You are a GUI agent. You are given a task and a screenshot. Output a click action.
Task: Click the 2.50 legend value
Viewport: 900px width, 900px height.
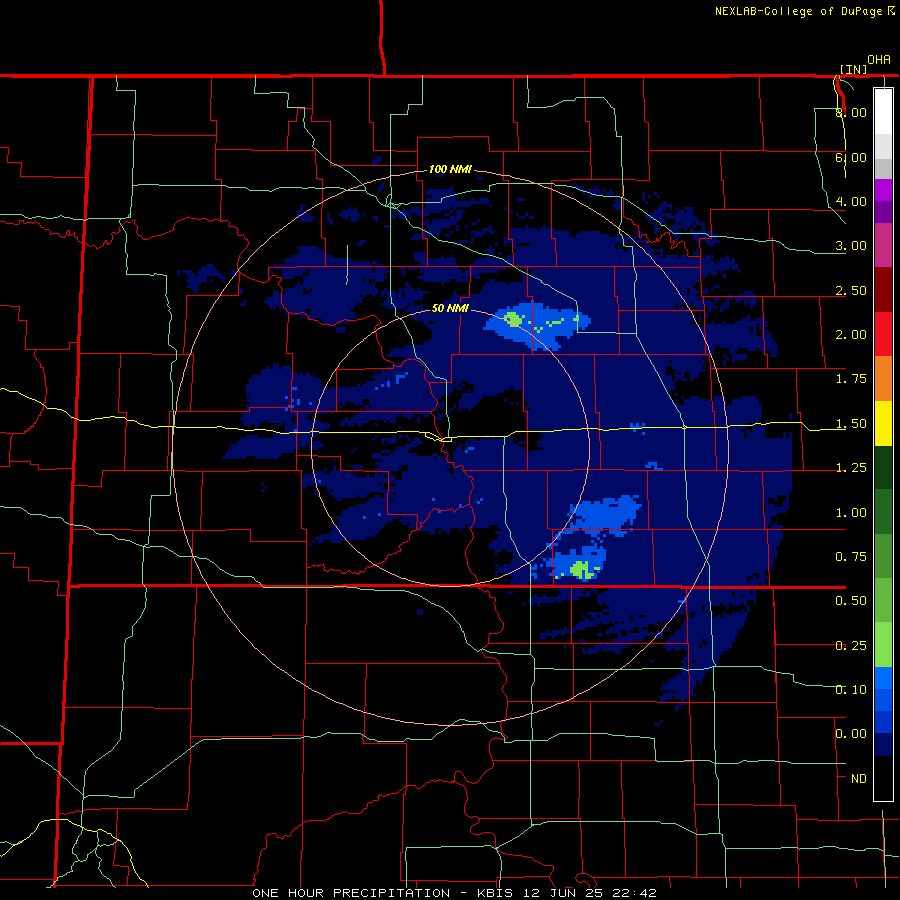(x=851, y=290)
